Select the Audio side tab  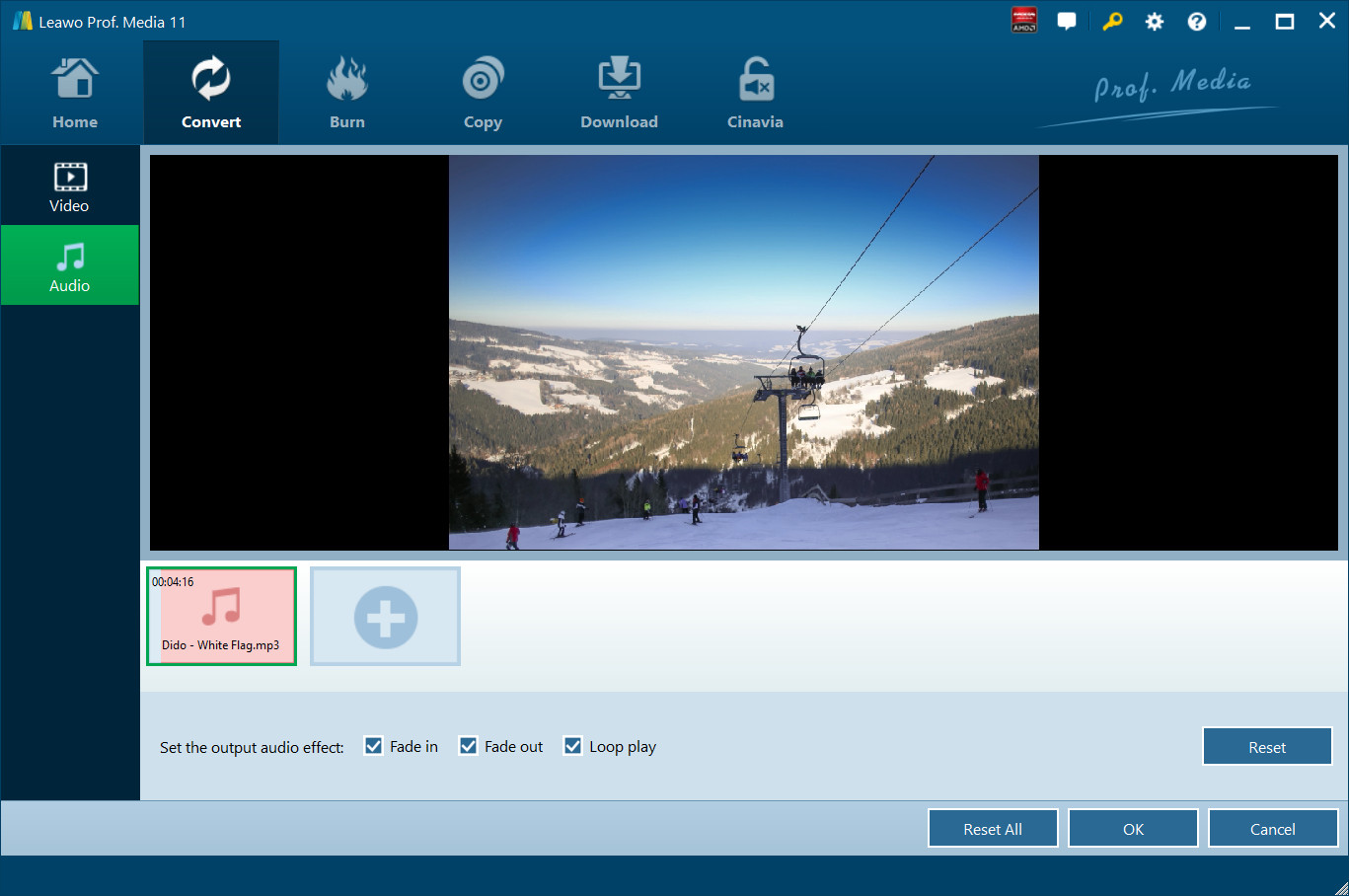(x=69, y=266)
